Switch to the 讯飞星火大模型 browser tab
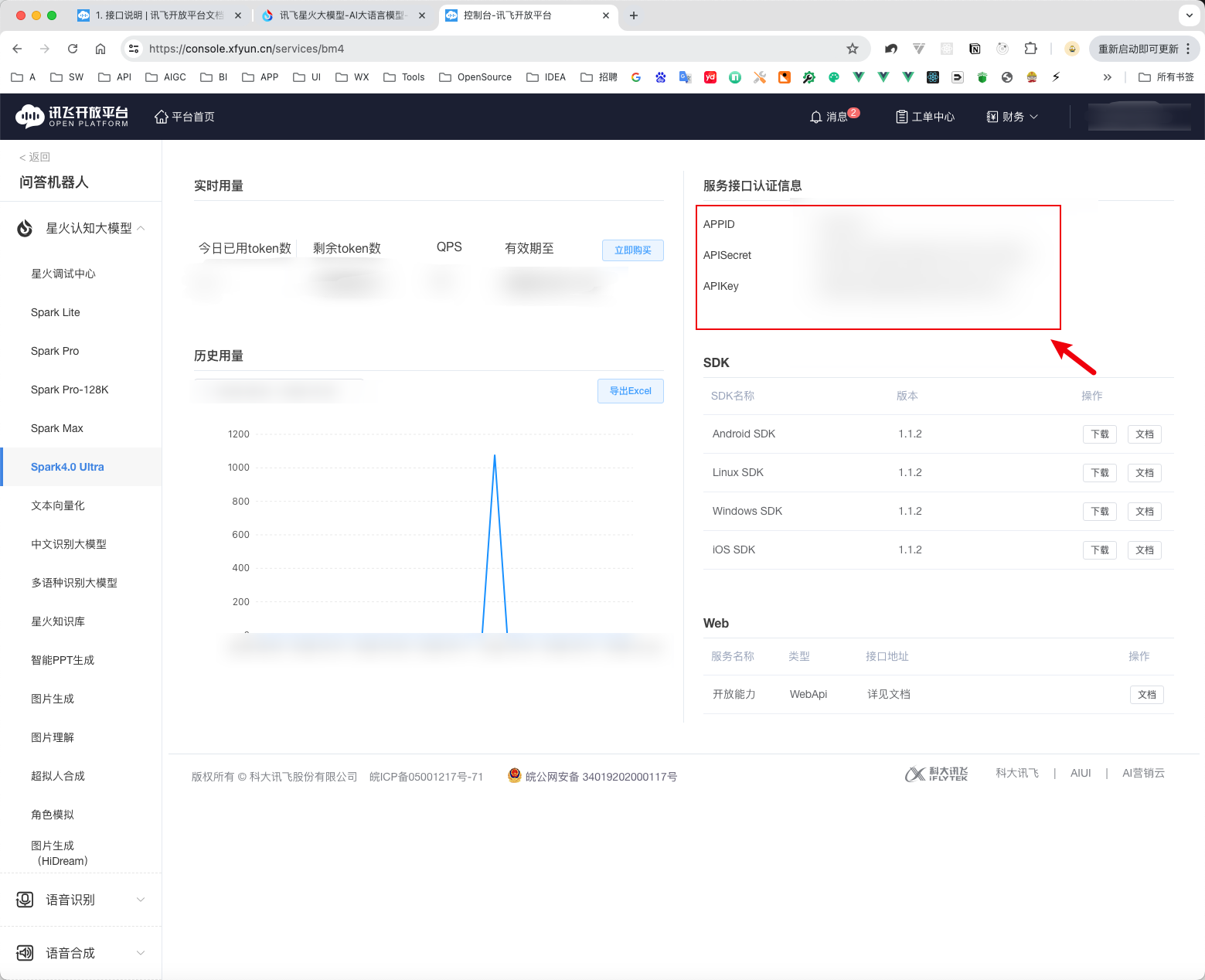This screenshot has width=1205, height=980. point(340,15)
